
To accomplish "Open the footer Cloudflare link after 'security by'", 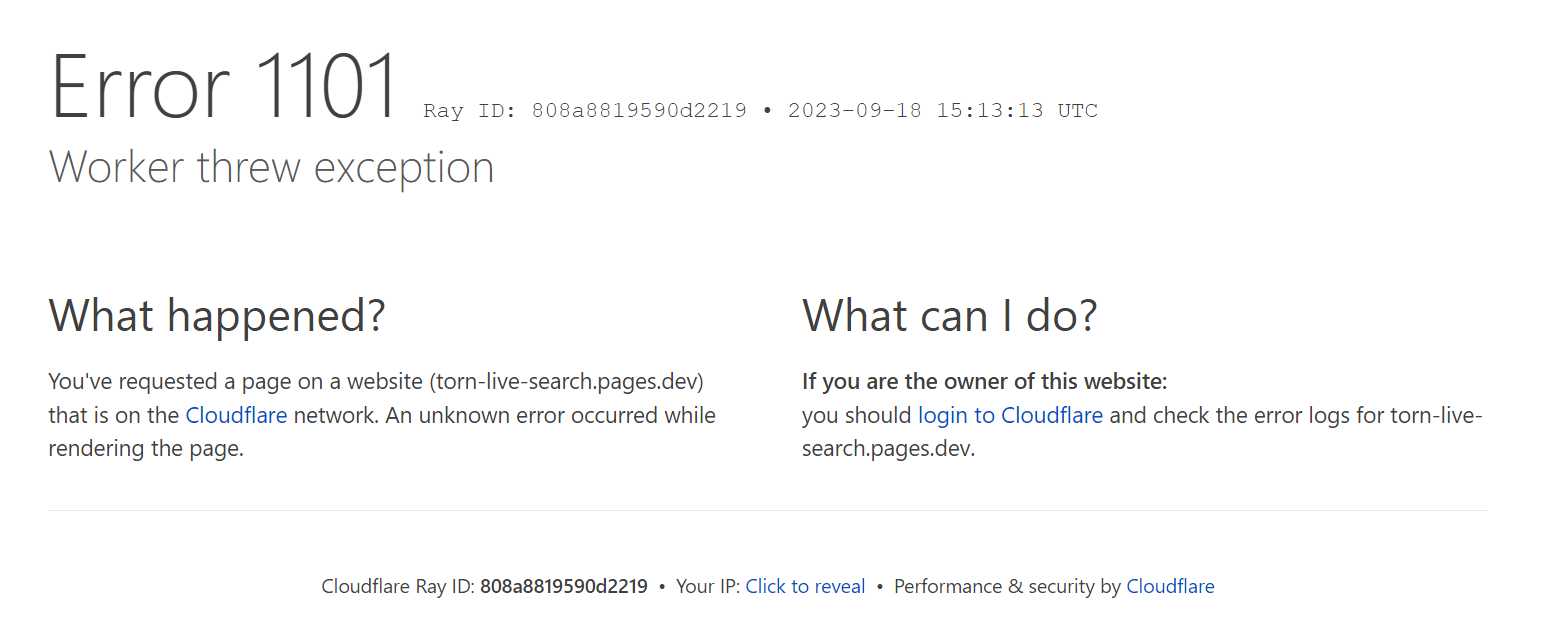I will (1170, 587).
